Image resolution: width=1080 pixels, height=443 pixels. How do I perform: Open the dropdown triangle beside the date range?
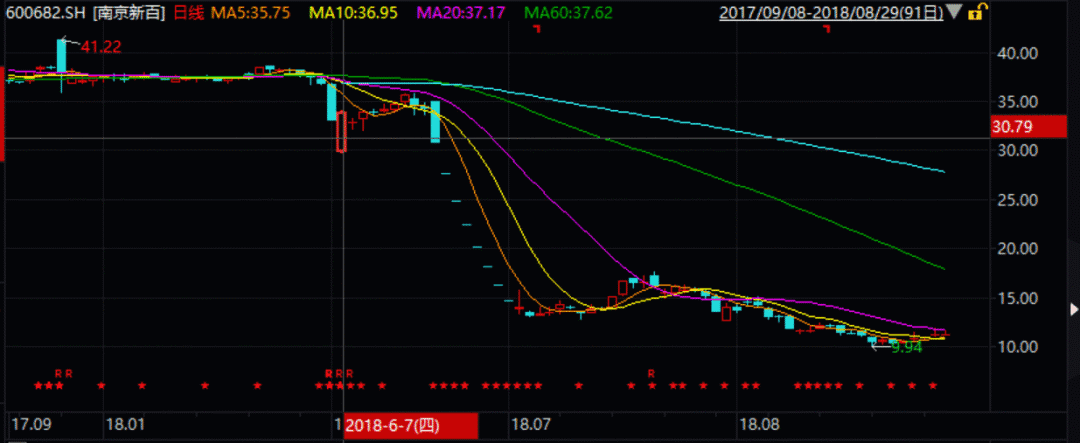(x=955, y=13)
